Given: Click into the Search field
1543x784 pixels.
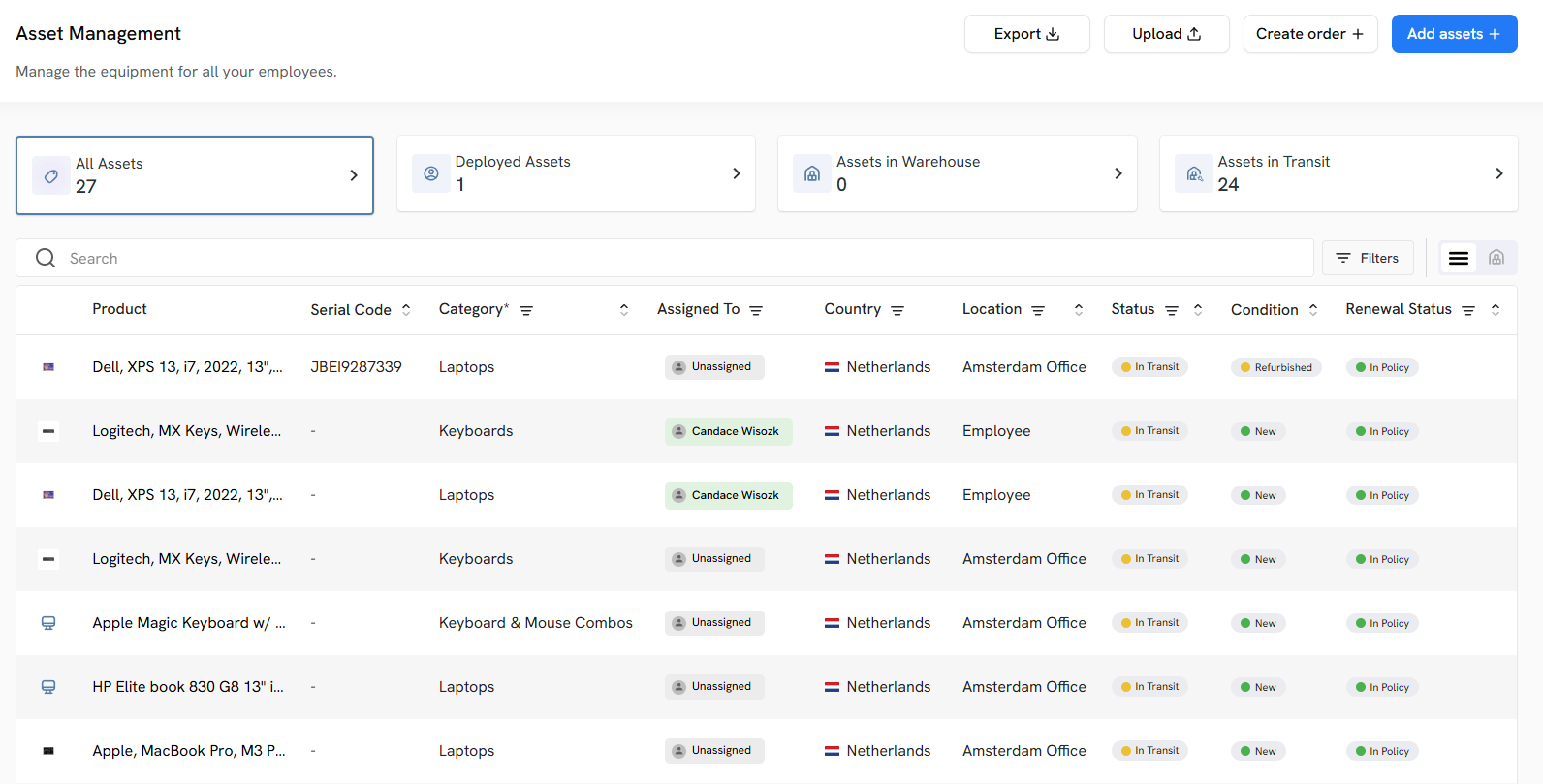Looking at the screenshot, I should 678,258.
